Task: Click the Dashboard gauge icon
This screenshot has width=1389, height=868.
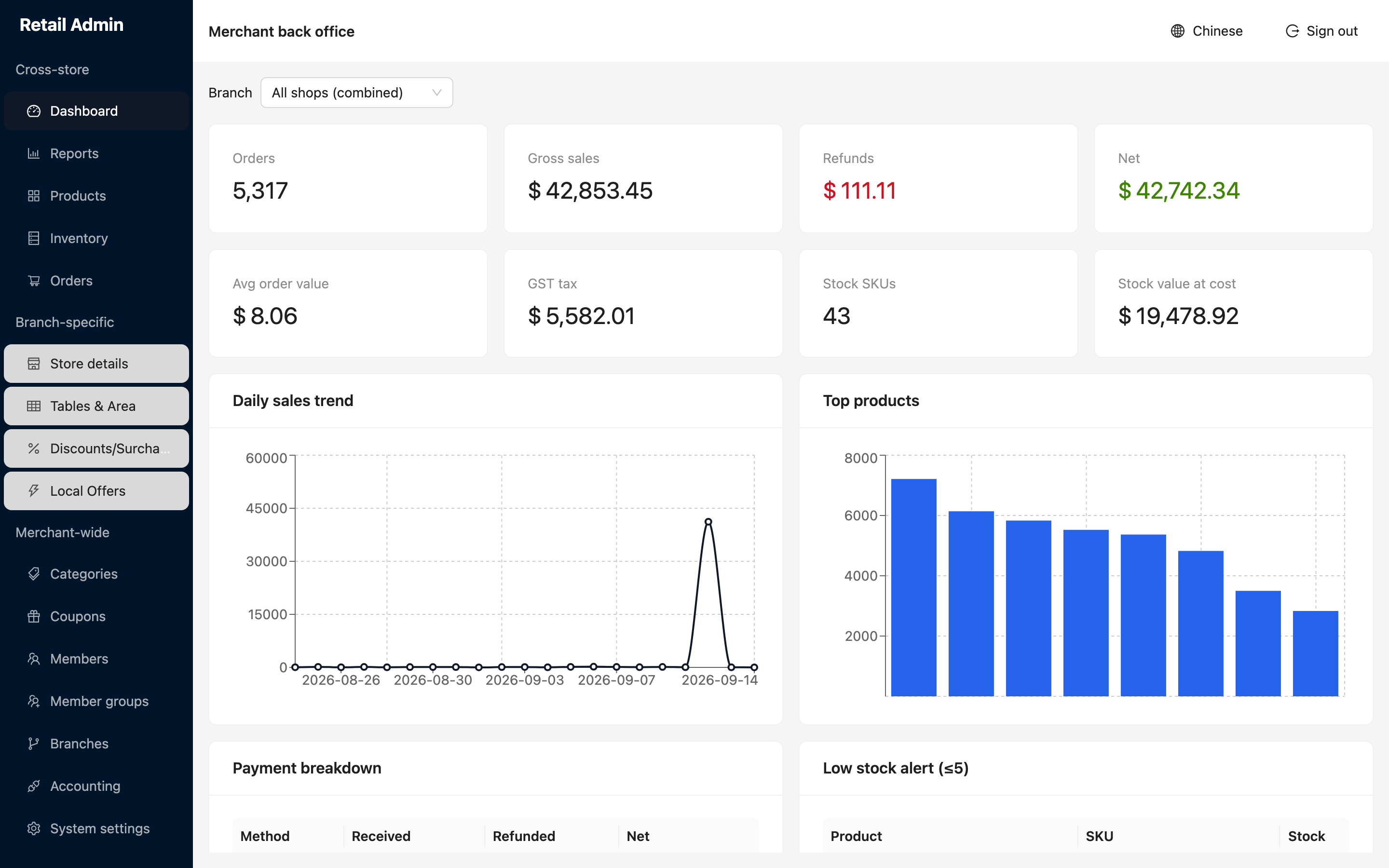Action: point(34,111)
